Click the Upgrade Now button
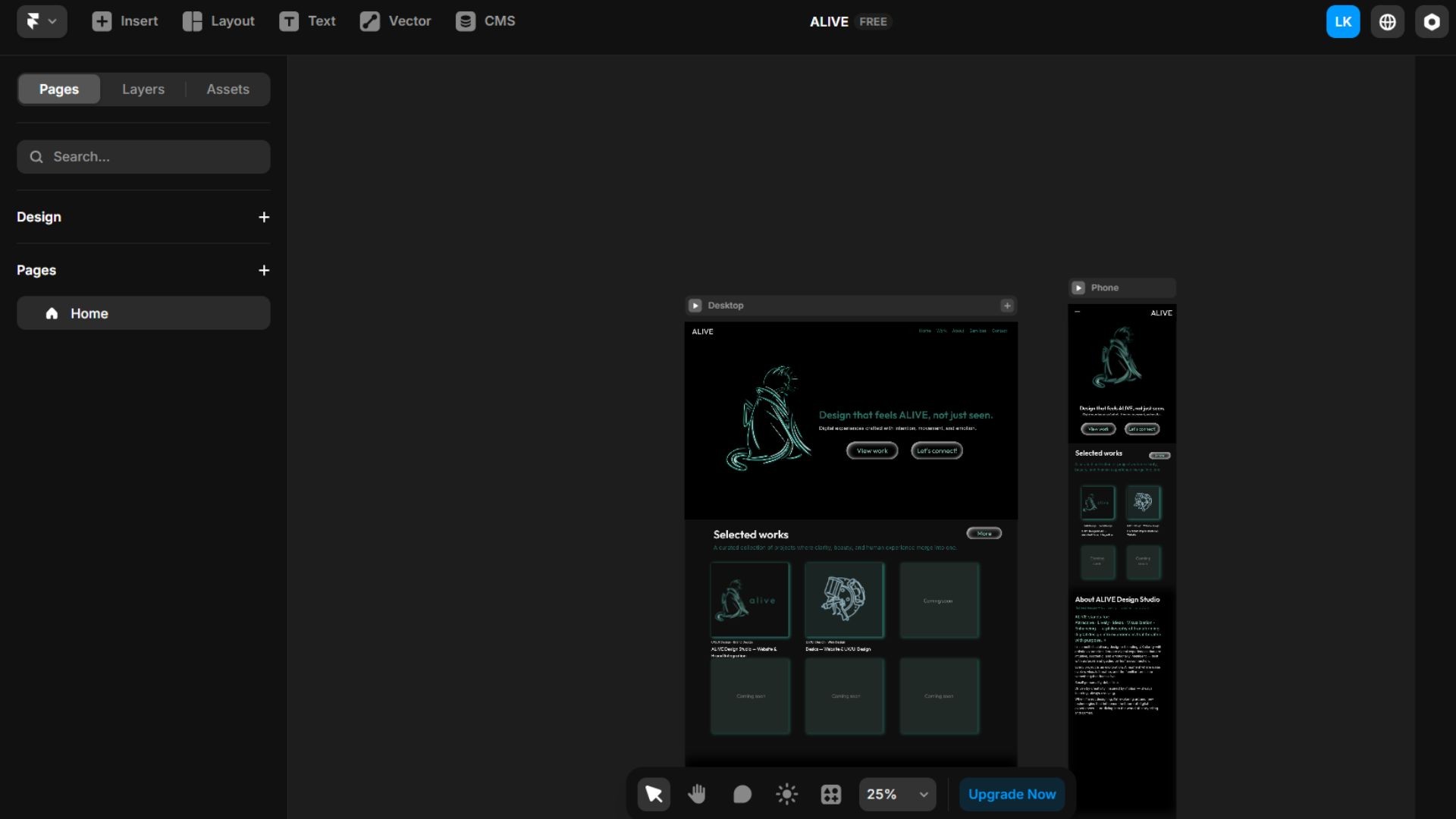This screenshot has width=1456, height=819. tap(1012, 794)
